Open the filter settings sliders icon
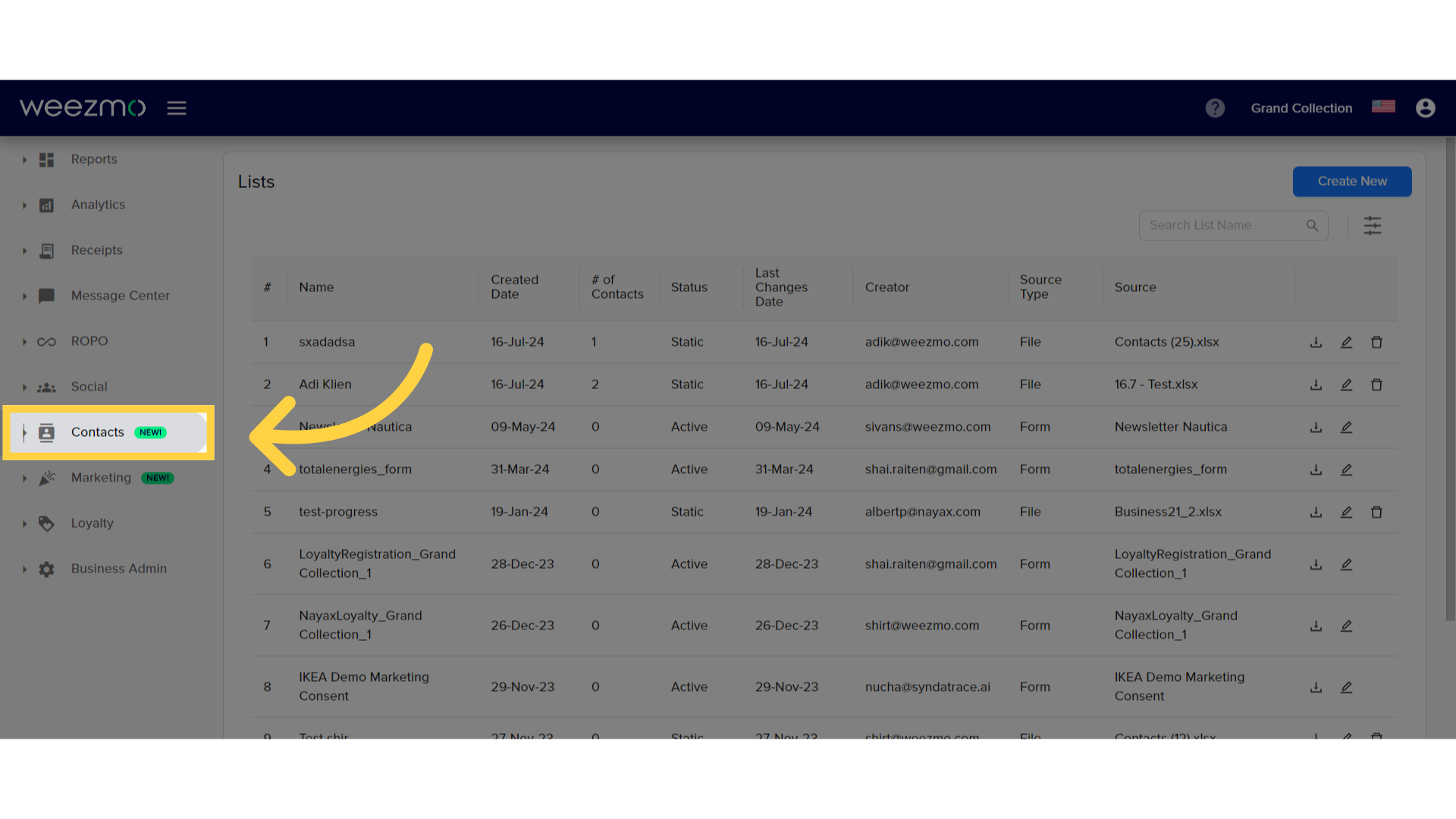The width and height of the screenshot is (1456, 819). (1373, 225)
